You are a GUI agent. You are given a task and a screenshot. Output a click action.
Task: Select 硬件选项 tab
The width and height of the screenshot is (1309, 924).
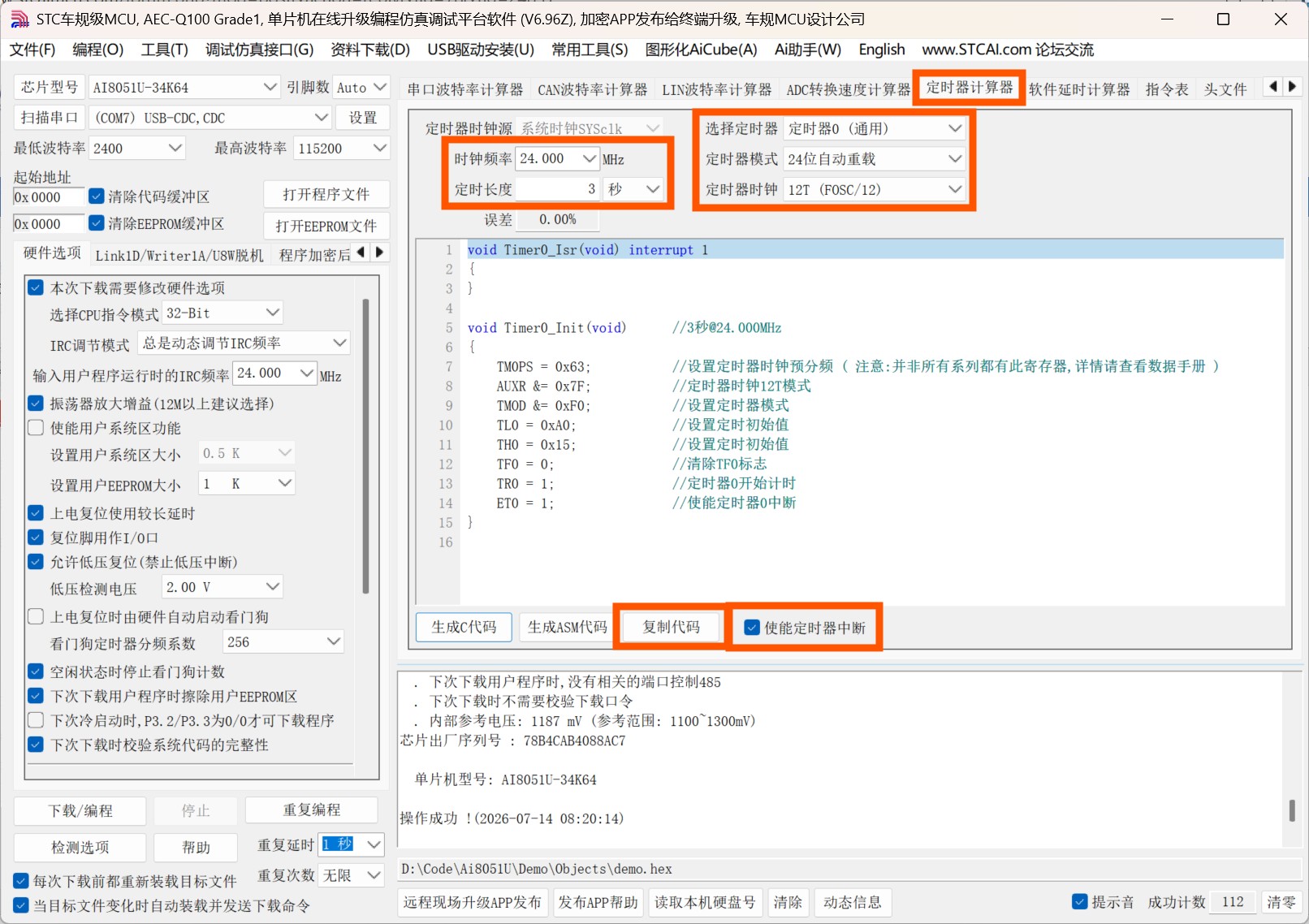point(52,253)
